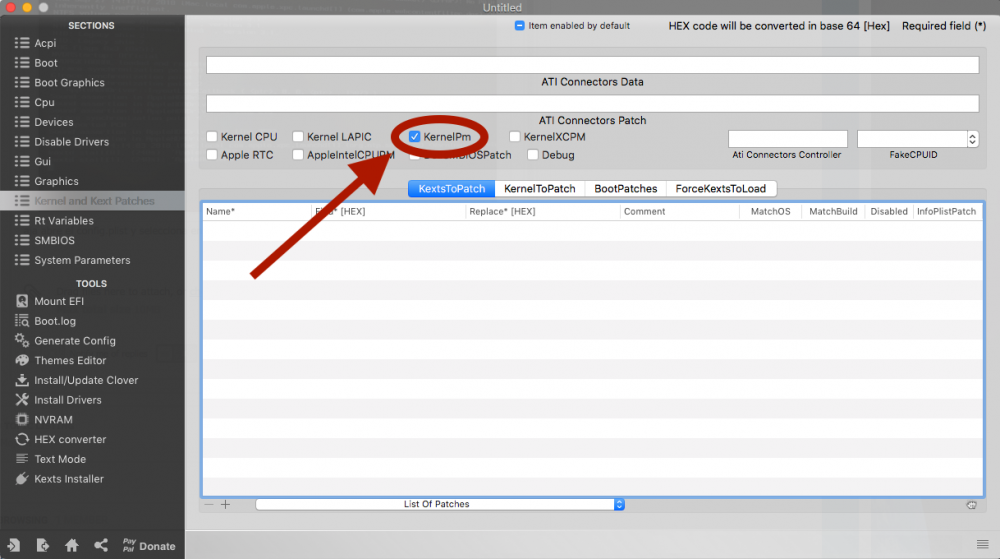Screen dimensions: 1000x559
Task: Click the icon at table bottom right
Action: [x=971, y=504]
